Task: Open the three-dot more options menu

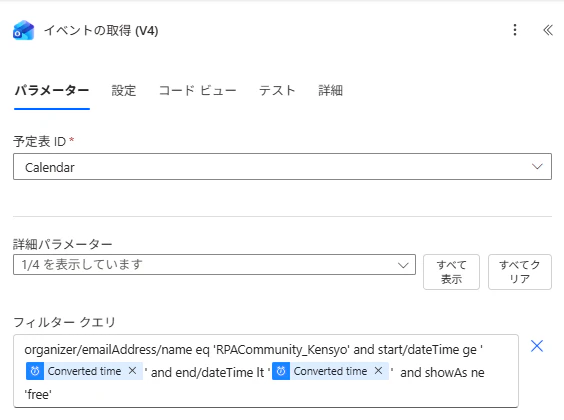Action: click(x=515, y=30)
